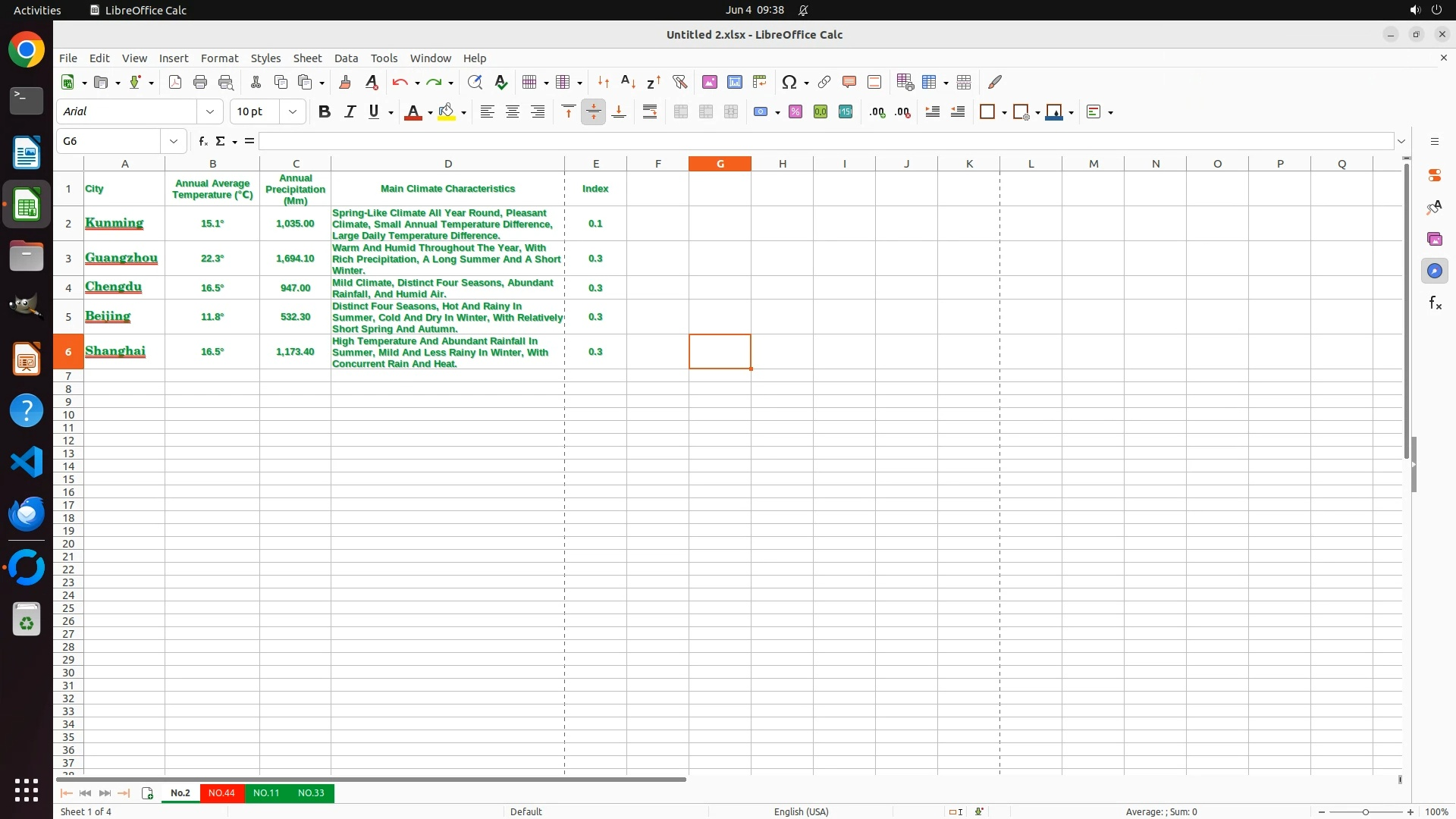This screenshot has width=1456, height=819.
Task: Click the Insert Chart icon
Action: (x=734, y=82)
